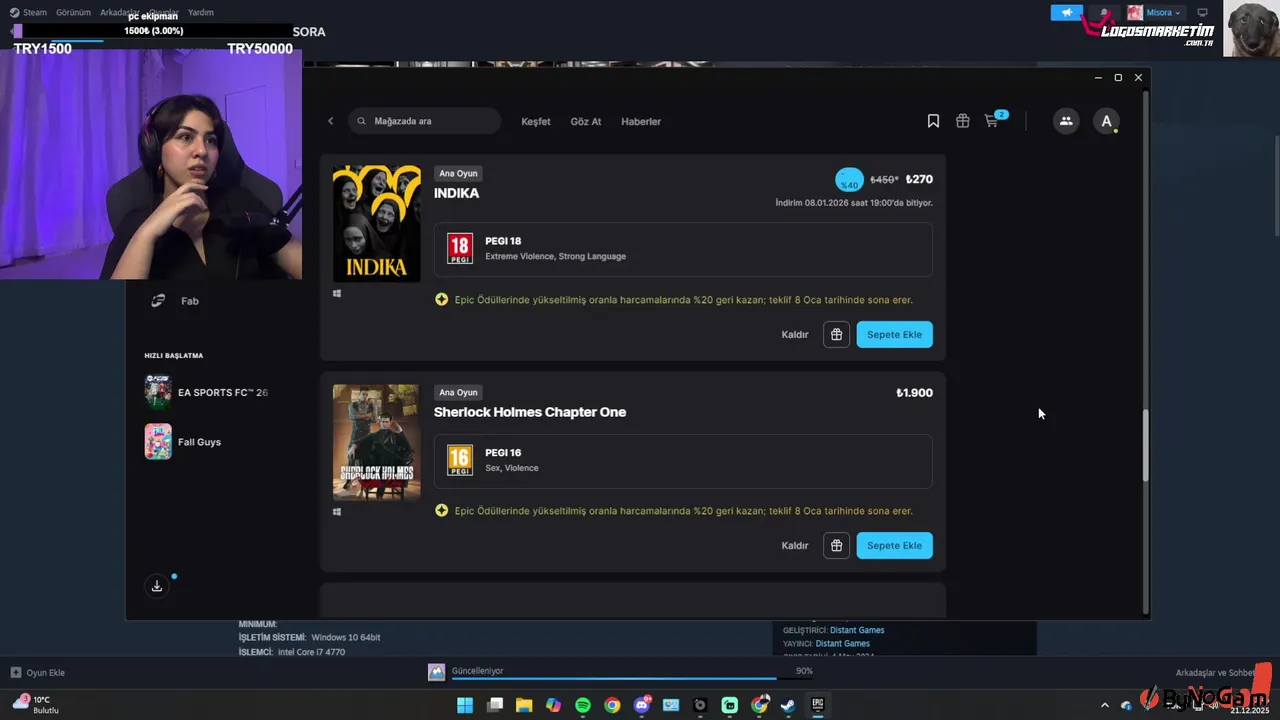Open Steam's notifications bell
Viewport: 1280px width, 720px height.
coord(1104,12)
